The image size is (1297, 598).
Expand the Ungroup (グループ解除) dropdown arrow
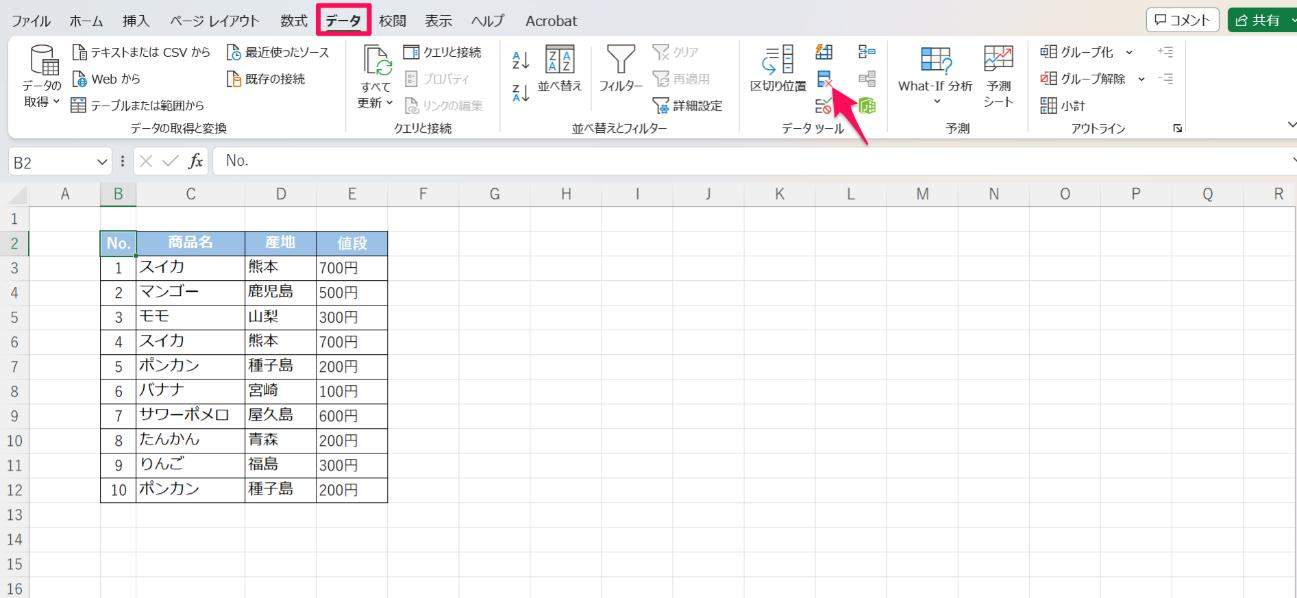(x=1141, y=78)
